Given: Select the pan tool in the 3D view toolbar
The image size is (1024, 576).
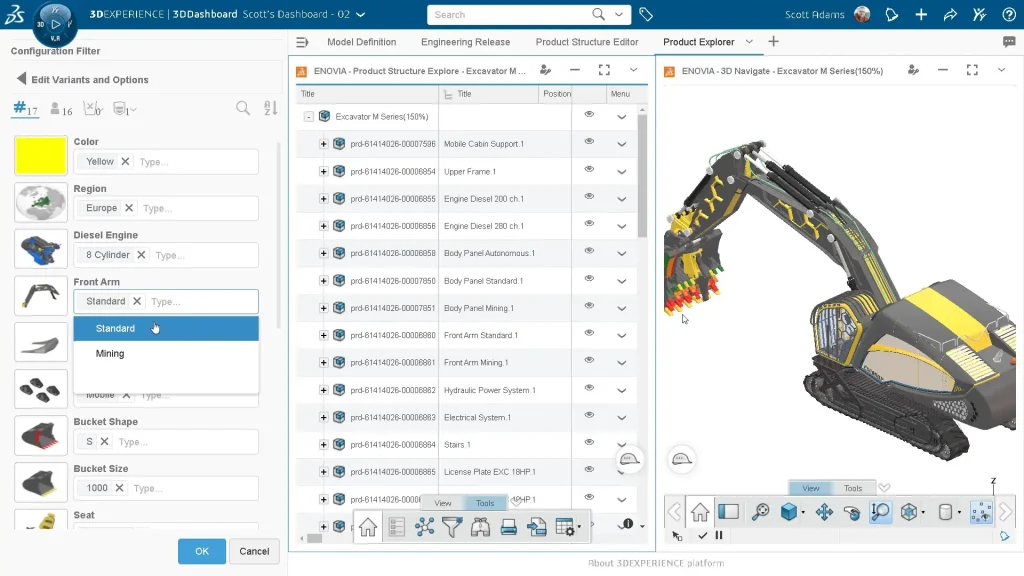Looking at the screenshot, I should 824,512.
